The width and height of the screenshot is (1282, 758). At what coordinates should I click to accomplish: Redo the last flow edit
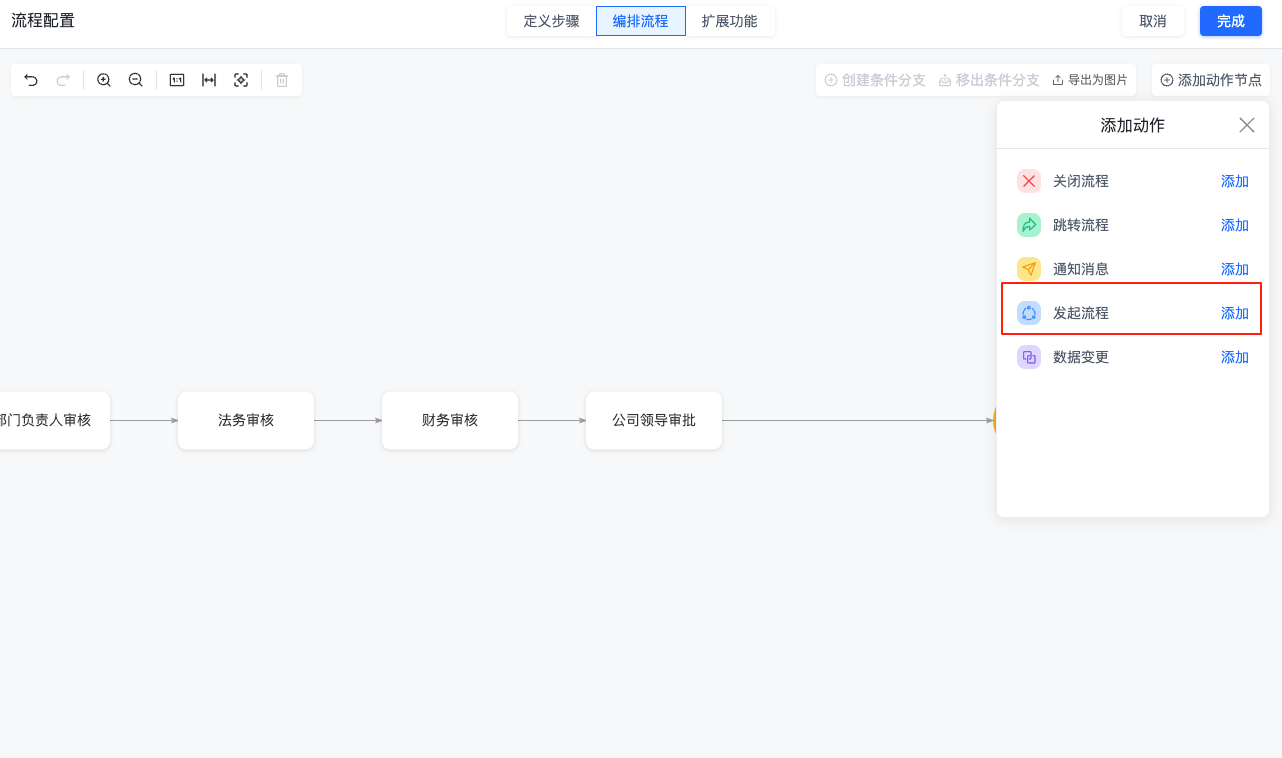pos(63,80)
